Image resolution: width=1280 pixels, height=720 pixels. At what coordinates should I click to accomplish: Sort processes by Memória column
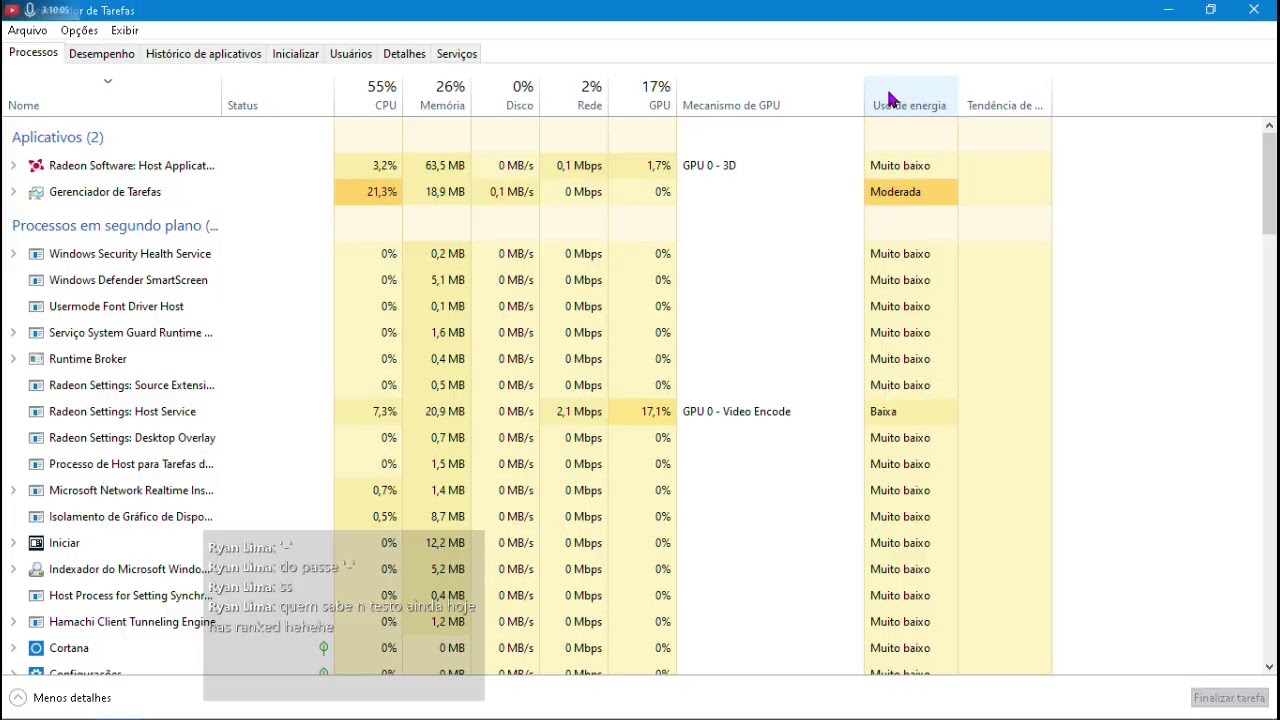pyautogui.click(x=436, y=97)
